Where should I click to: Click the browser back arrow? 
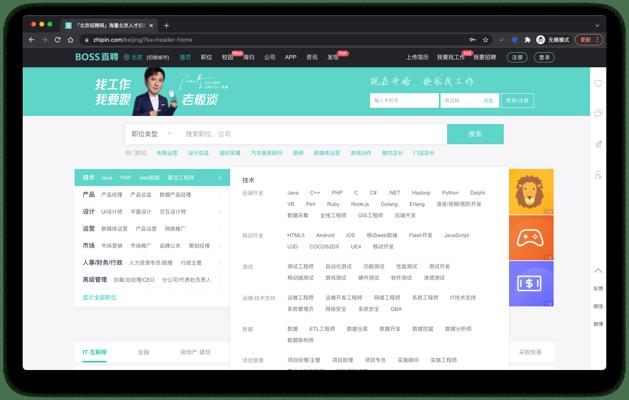[31, 40]
